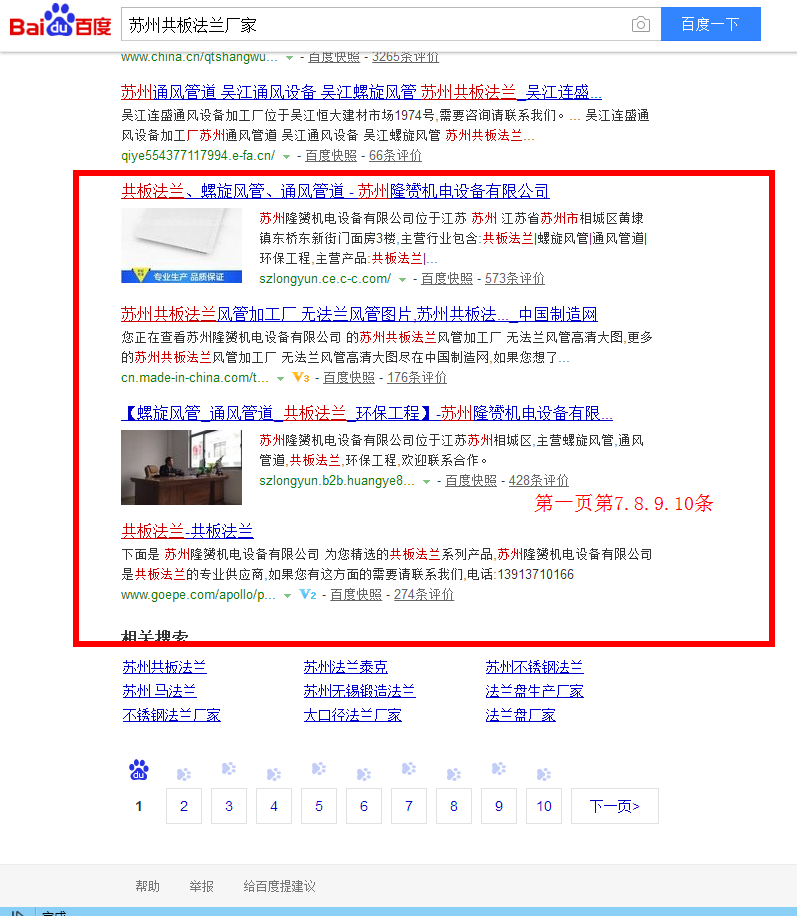Open 66条评价 reviews link
797x916 pixels.
pos(395,155)
